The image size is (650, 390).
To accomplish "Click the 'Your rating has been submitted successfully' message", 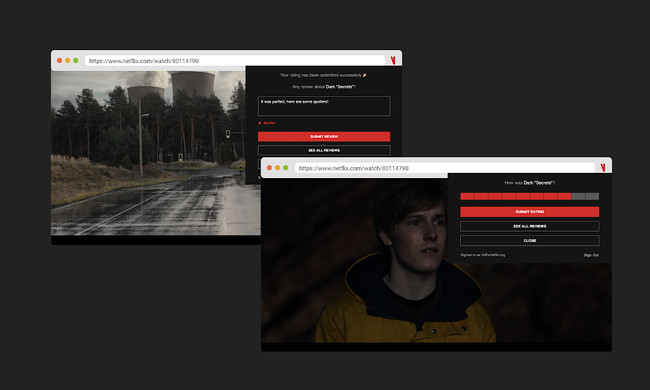I will (x=323, y=75).
